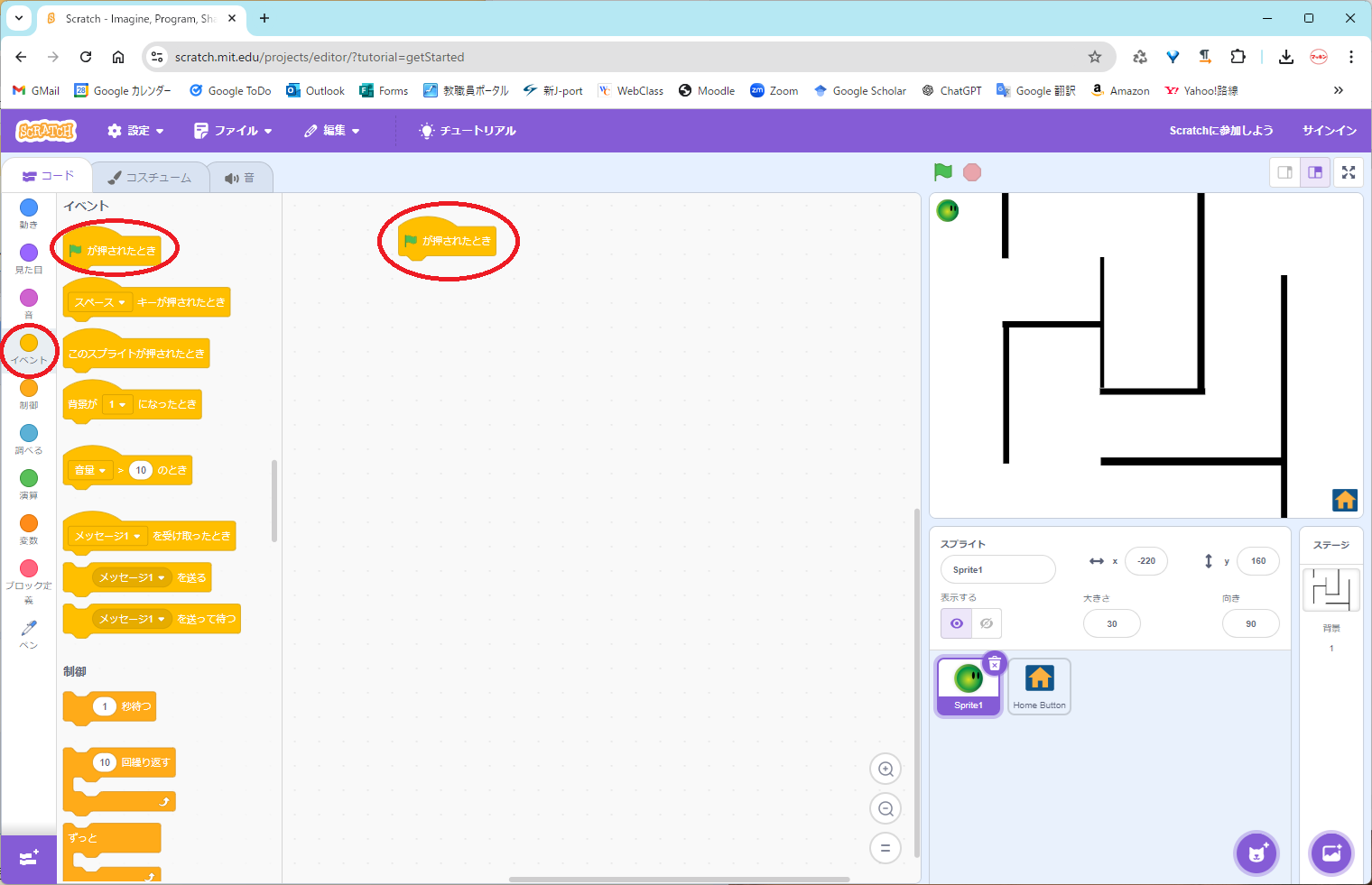Open the ファイル file menu
Screen dimensions: 1372x885
[233, 131]
